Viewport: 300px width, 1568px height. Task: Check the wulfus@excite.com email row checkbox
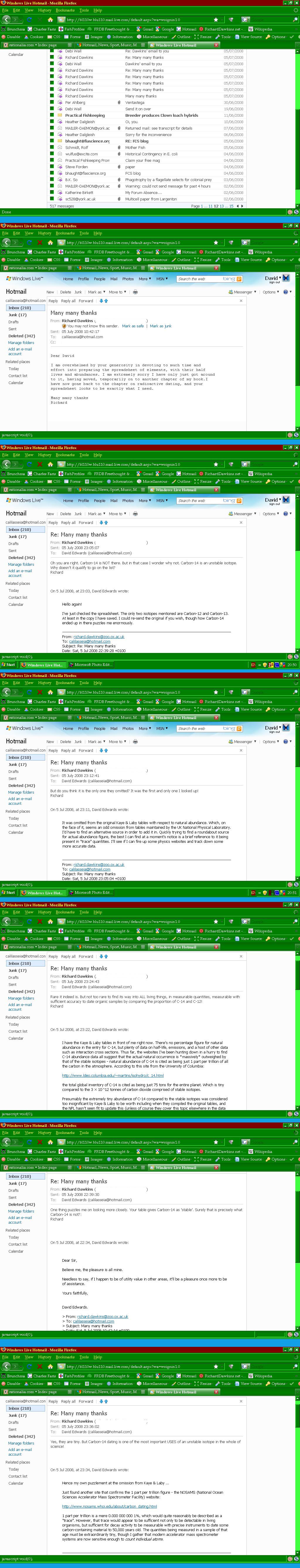[52, 154]
